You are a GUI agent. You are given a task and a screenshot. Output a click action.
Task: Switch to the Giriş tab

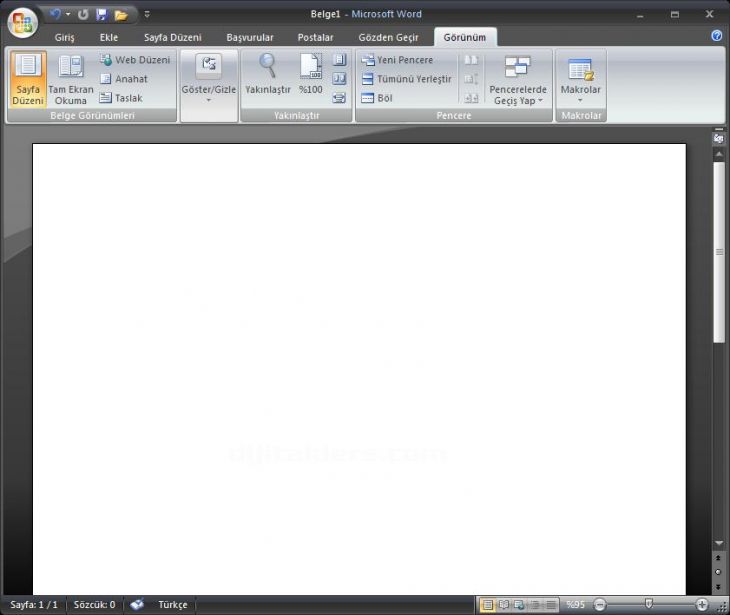64,37
